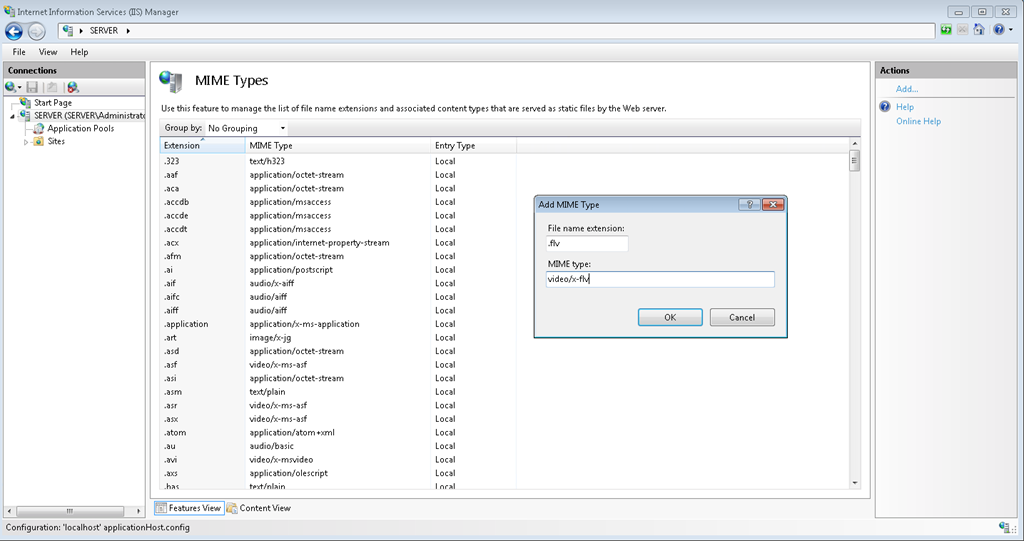
Task: Click the Sites folder icon in tree
Action: pyautogui.click(x=39, y=141)
